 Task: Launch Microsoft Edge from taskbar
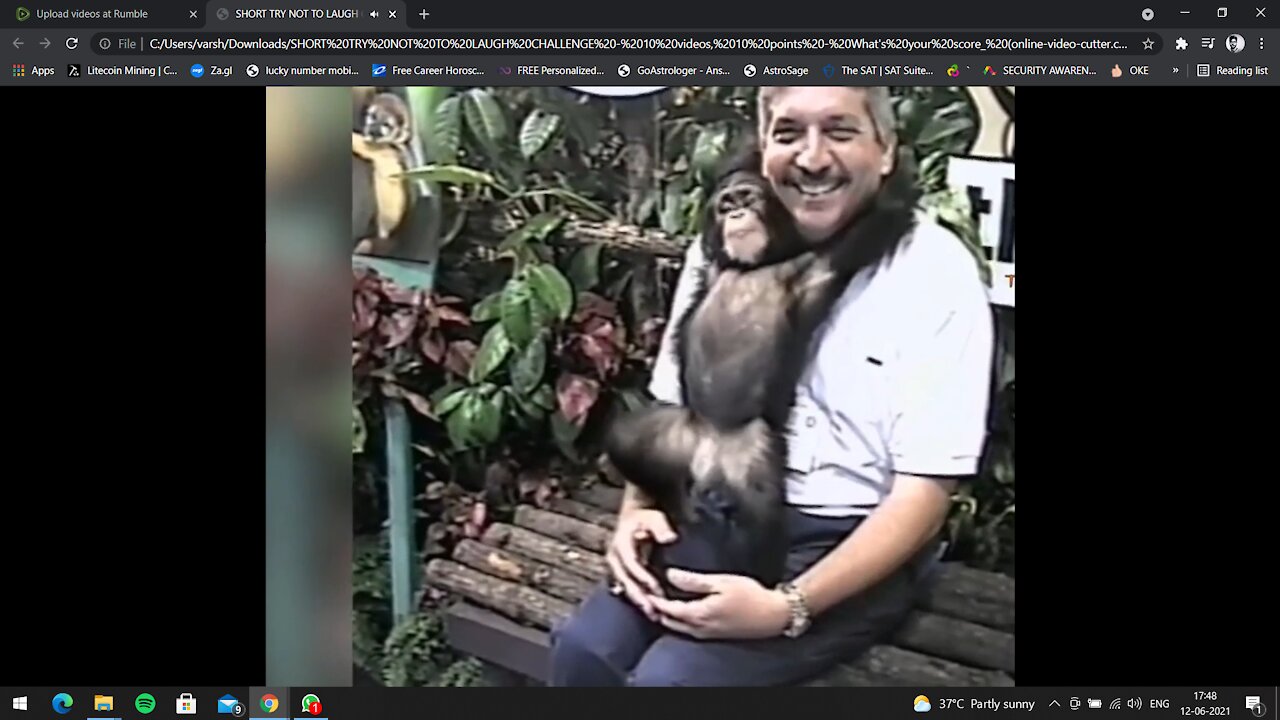(x=62, y=704)
